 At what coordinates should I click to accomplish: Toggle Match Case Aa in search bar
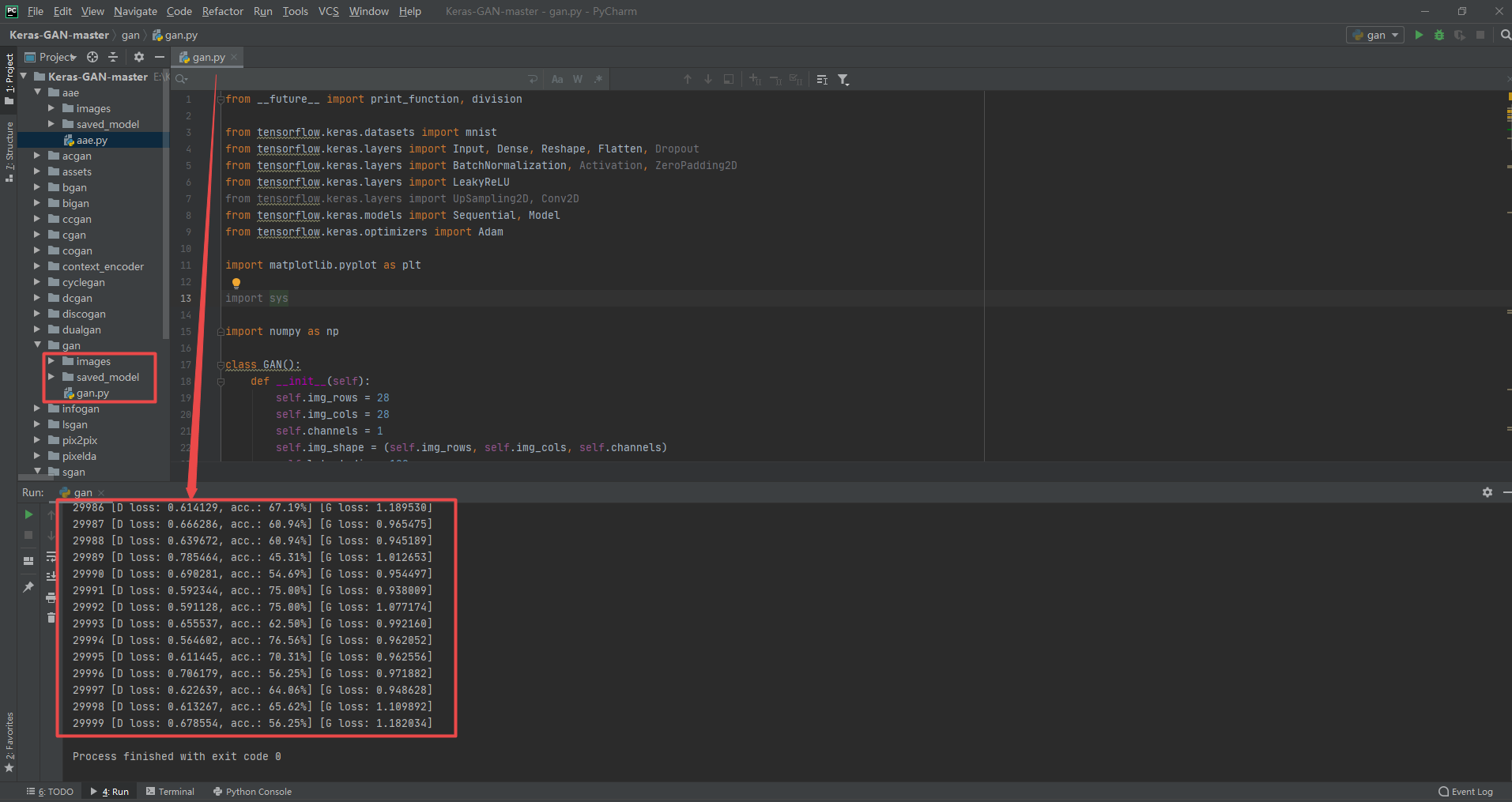click(x=557, y=79)
